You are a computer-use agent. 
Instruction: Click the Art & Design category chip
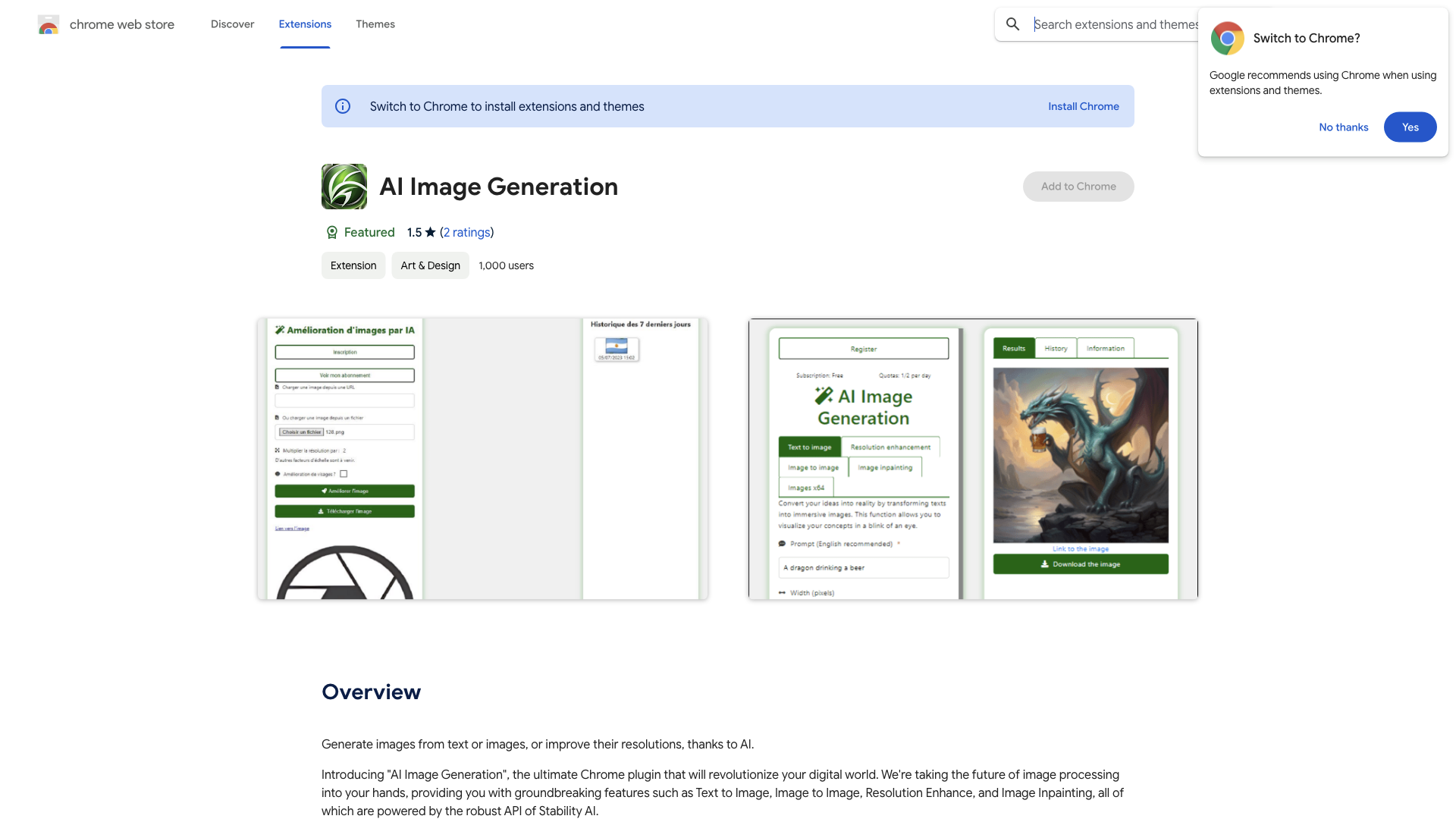430,265
